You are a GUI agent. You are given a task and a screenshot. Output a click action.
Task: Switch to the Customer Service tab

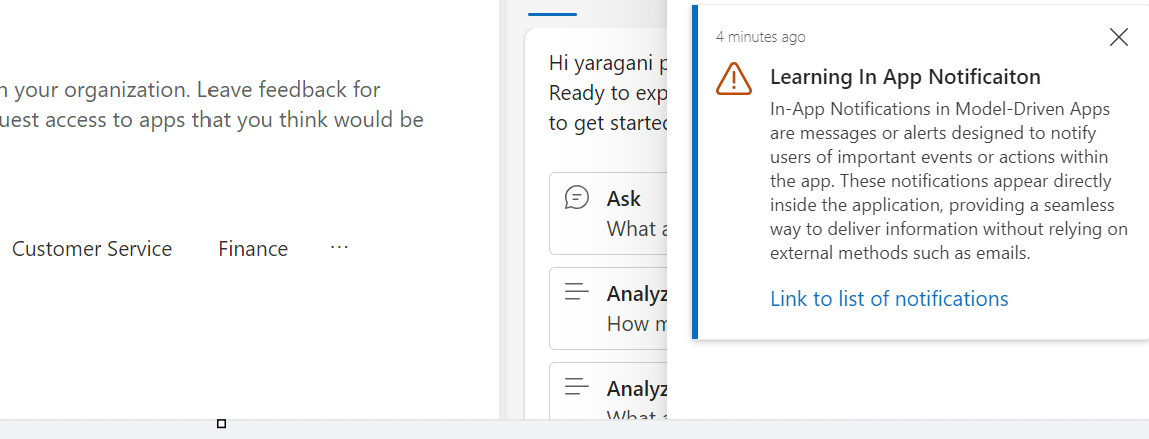92,249
